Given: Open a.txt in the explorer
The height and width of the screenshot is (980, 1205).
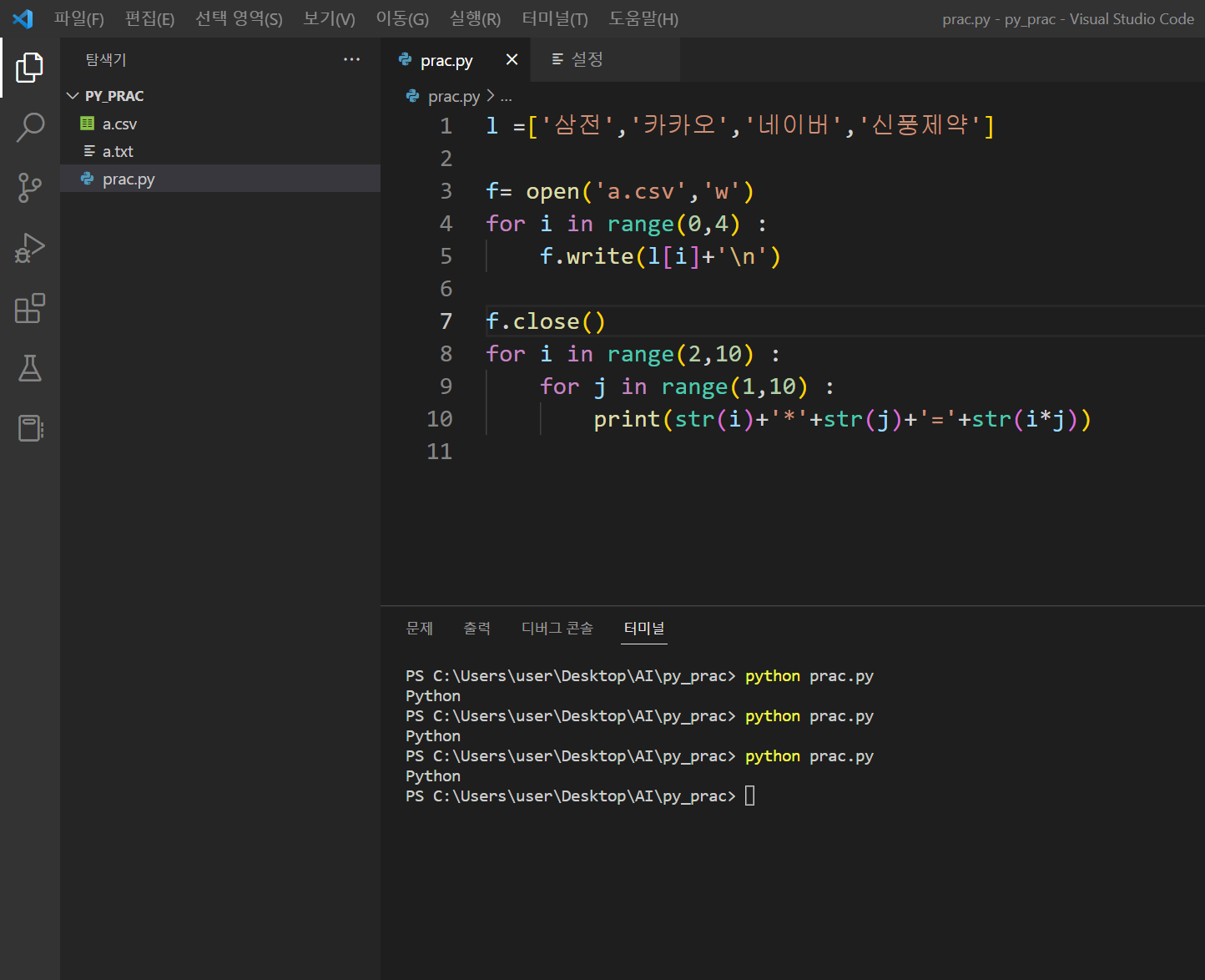Looking at the screenshot, I should pos(220,151).
